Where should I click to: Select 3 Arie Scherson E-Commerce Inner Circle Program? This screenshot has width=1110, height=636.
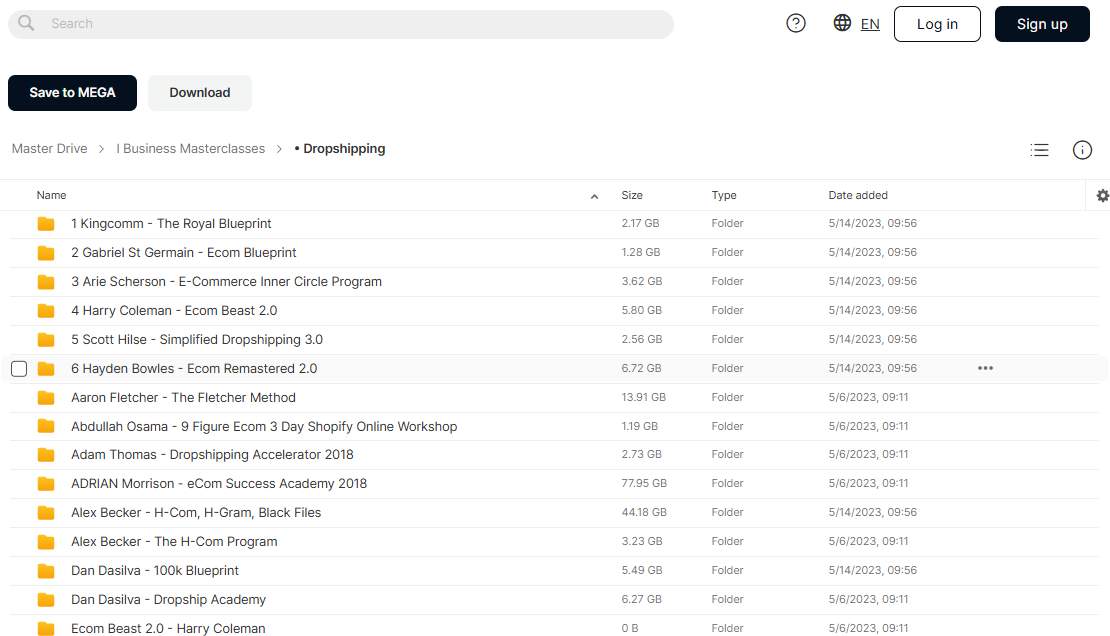227,282
